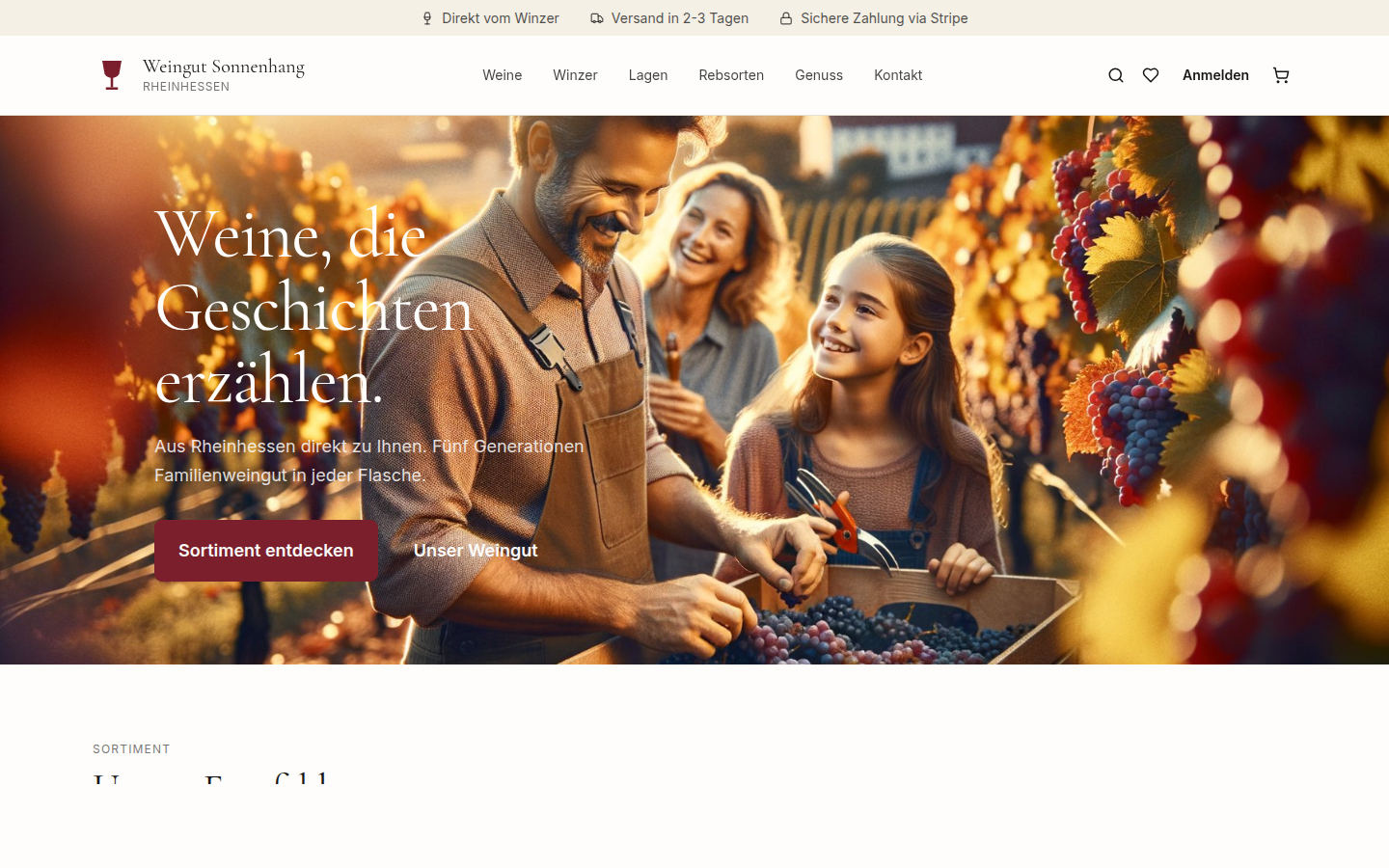Image resolution: width=1389 pixels, height=868 pixels.
Task: Select Lagen in the navigation
Action: [648, 75]
